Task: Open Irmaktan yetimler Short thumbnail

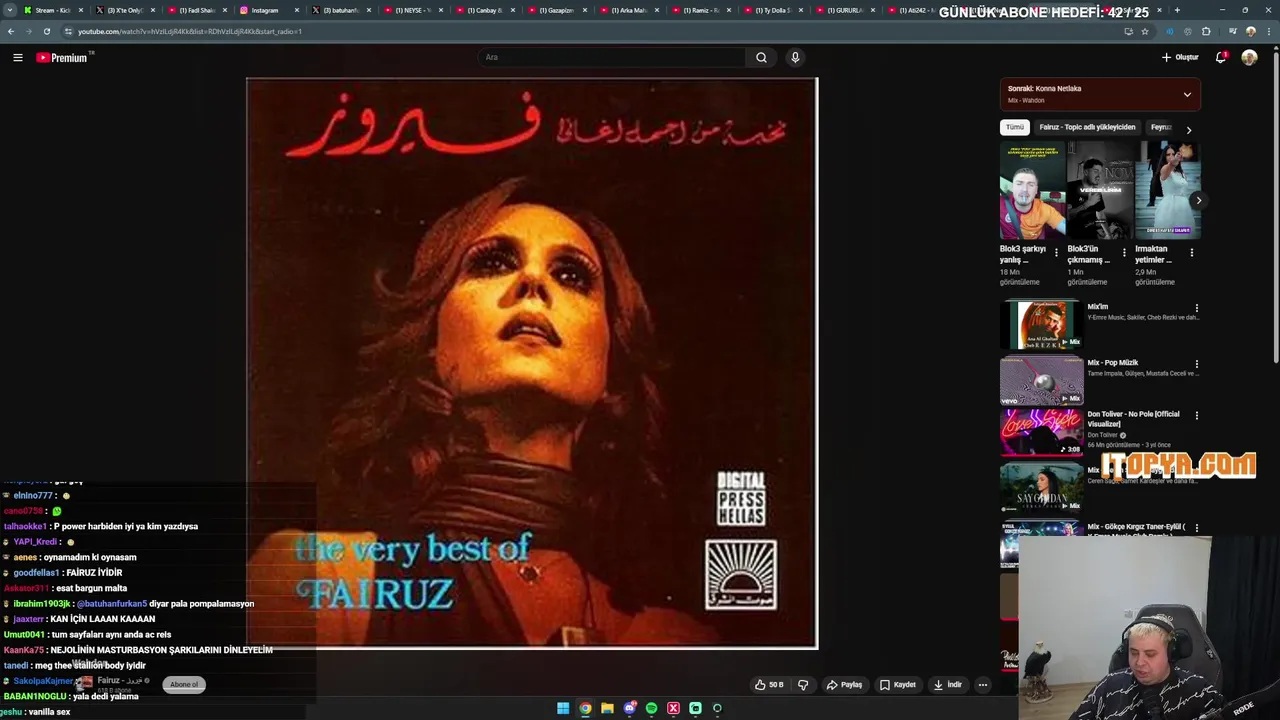Action: 1167,190
